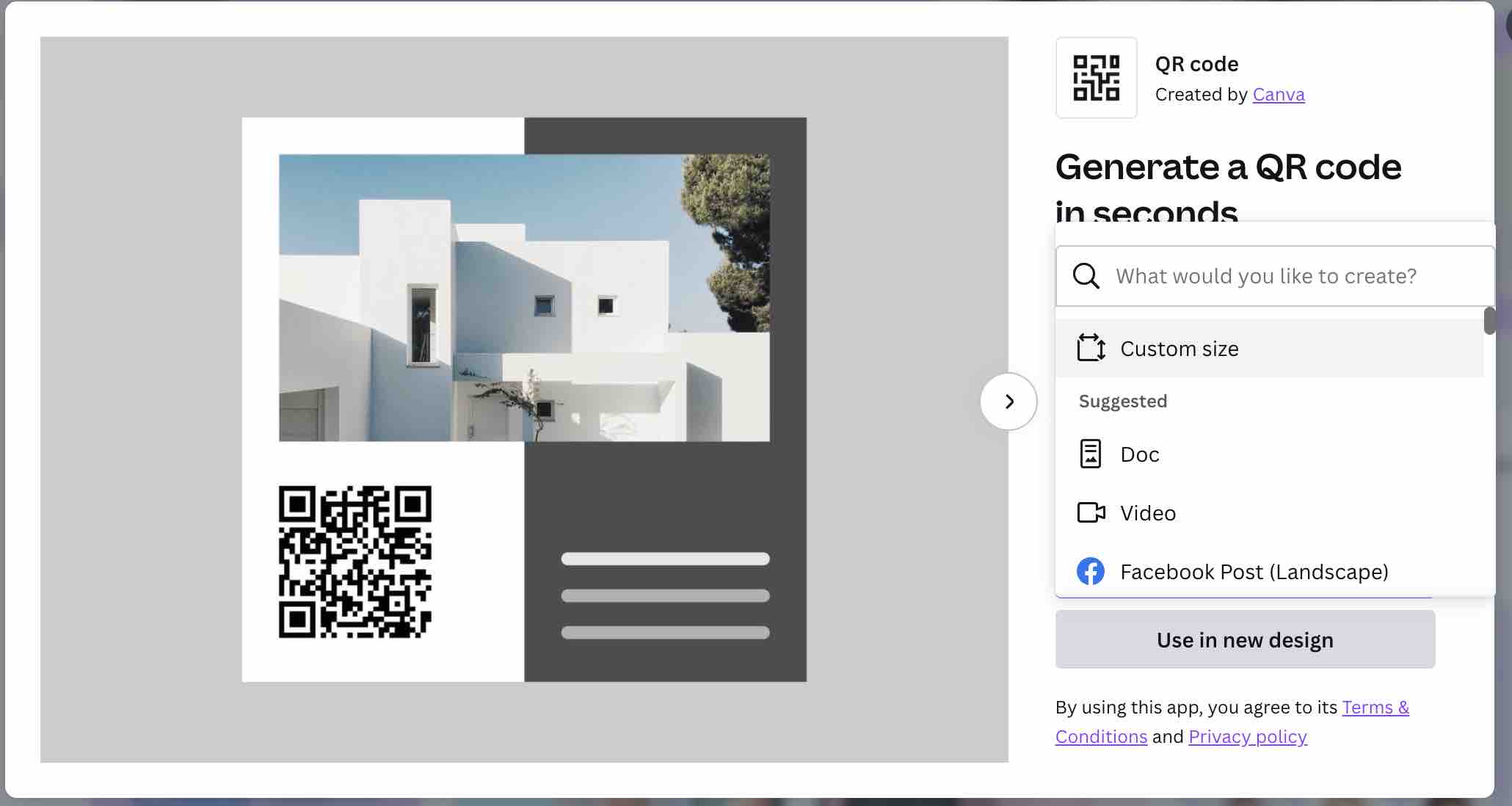Choose Video from suggested list
The image size is (1512, 806).
(x=1269, y=513)
